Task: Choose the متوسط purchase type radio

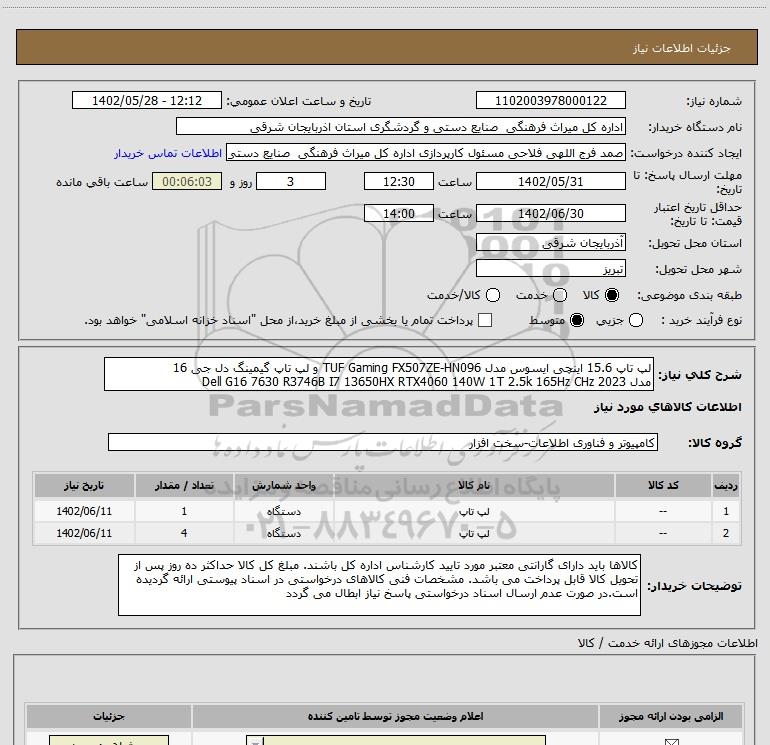Action: pyautogui.click(x=577, y=320)
